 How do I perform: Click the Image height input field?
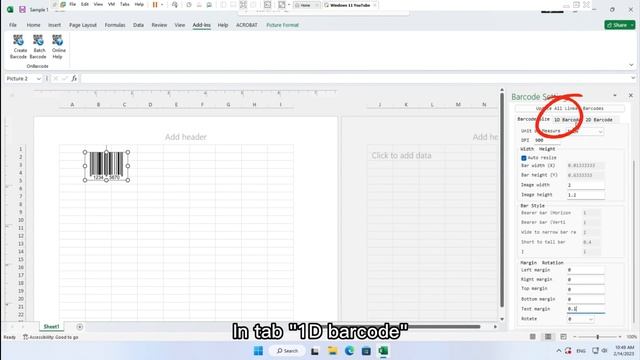[x=586, y=195]
